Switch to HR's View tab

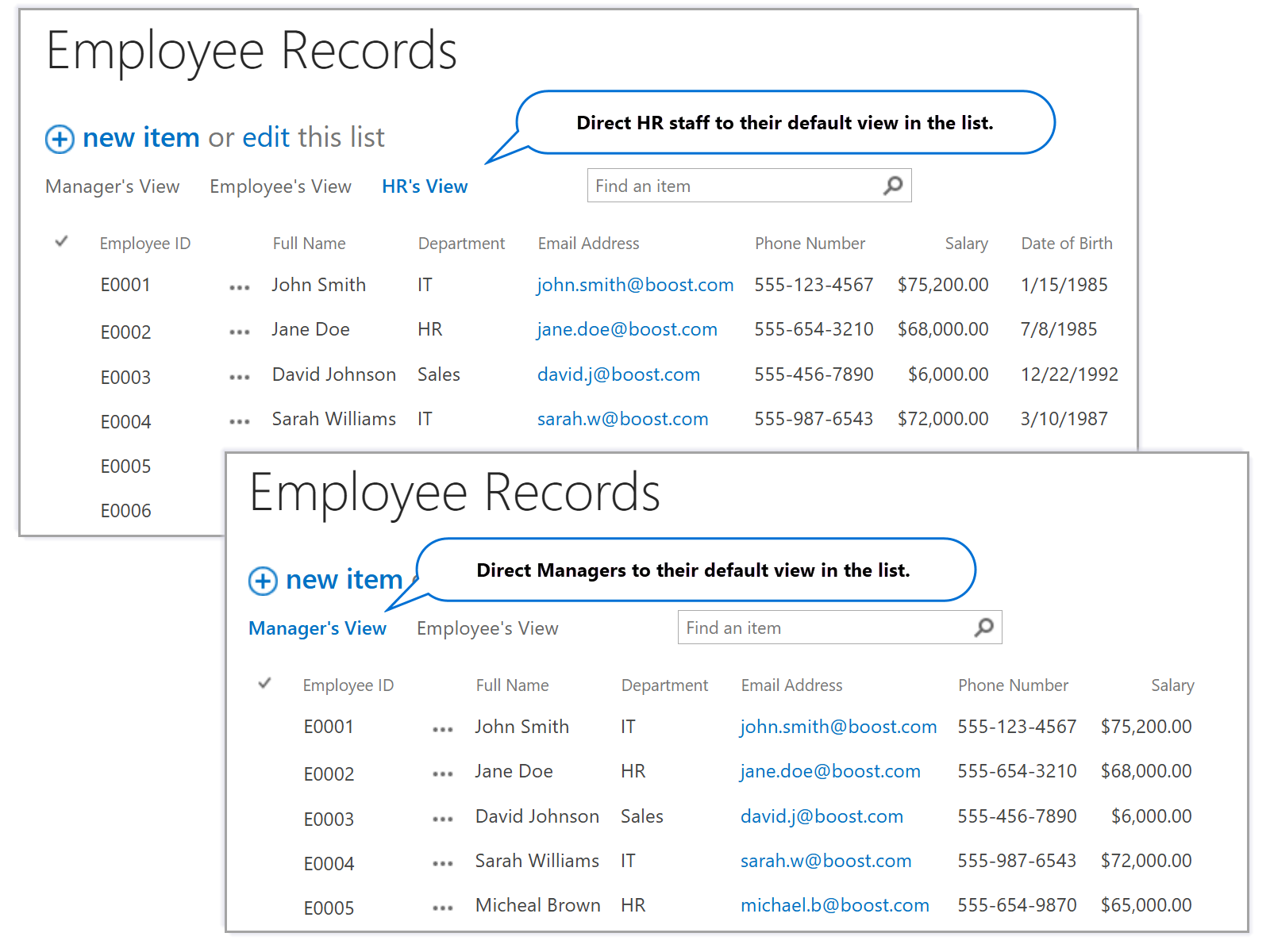(x=425, y=186)
